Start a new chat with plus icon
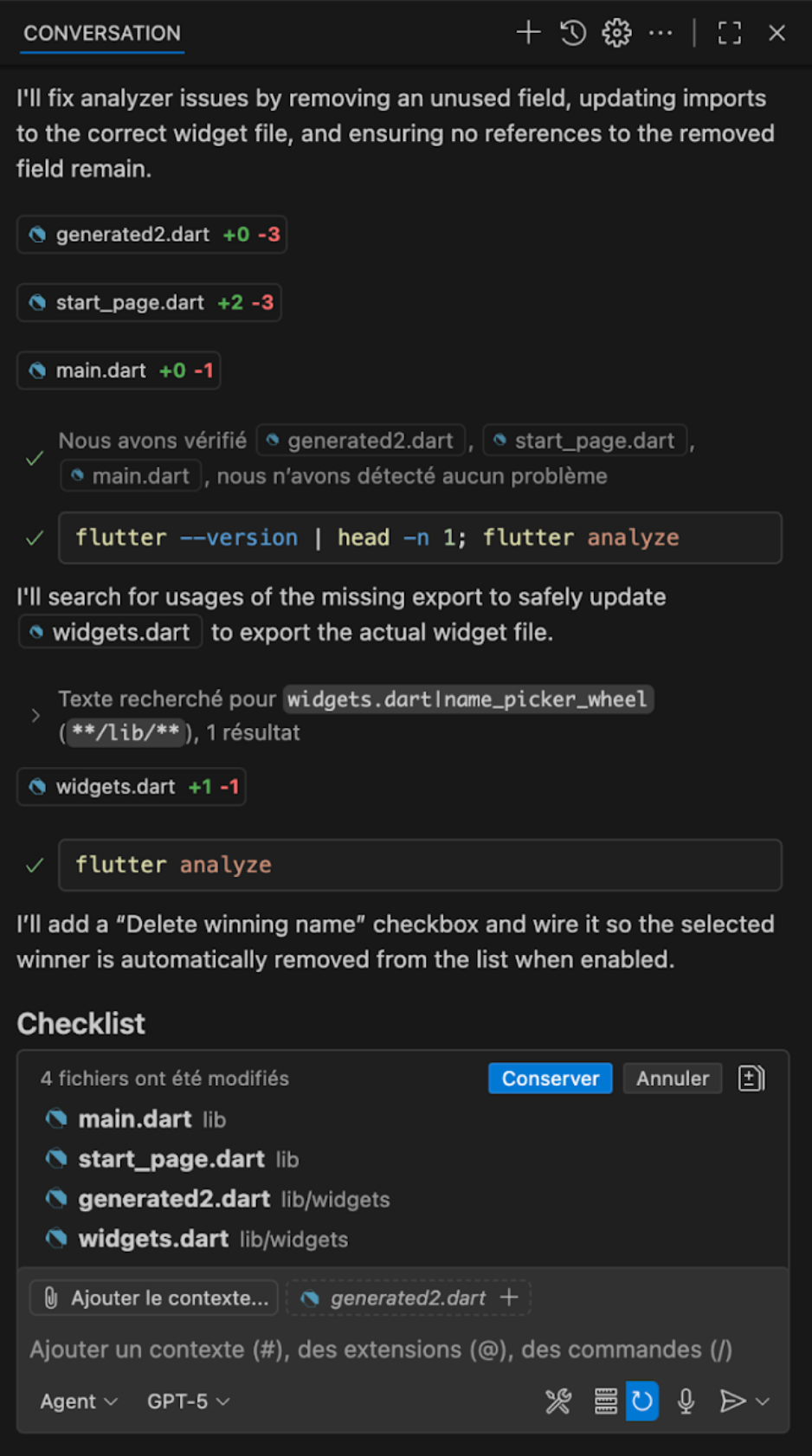Viewport: 812px width, 1456px height. click(x=528, y=33)
